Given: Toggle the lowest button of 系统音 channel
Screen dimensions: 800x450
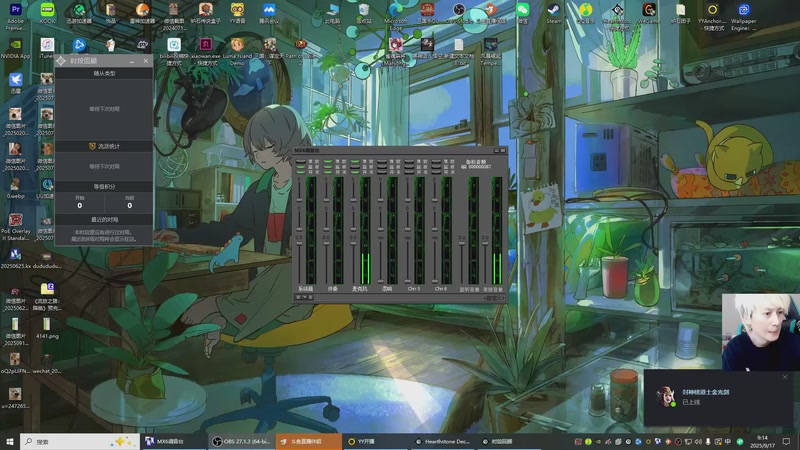Looking at the screenshot, I should (x=301, y=172).
